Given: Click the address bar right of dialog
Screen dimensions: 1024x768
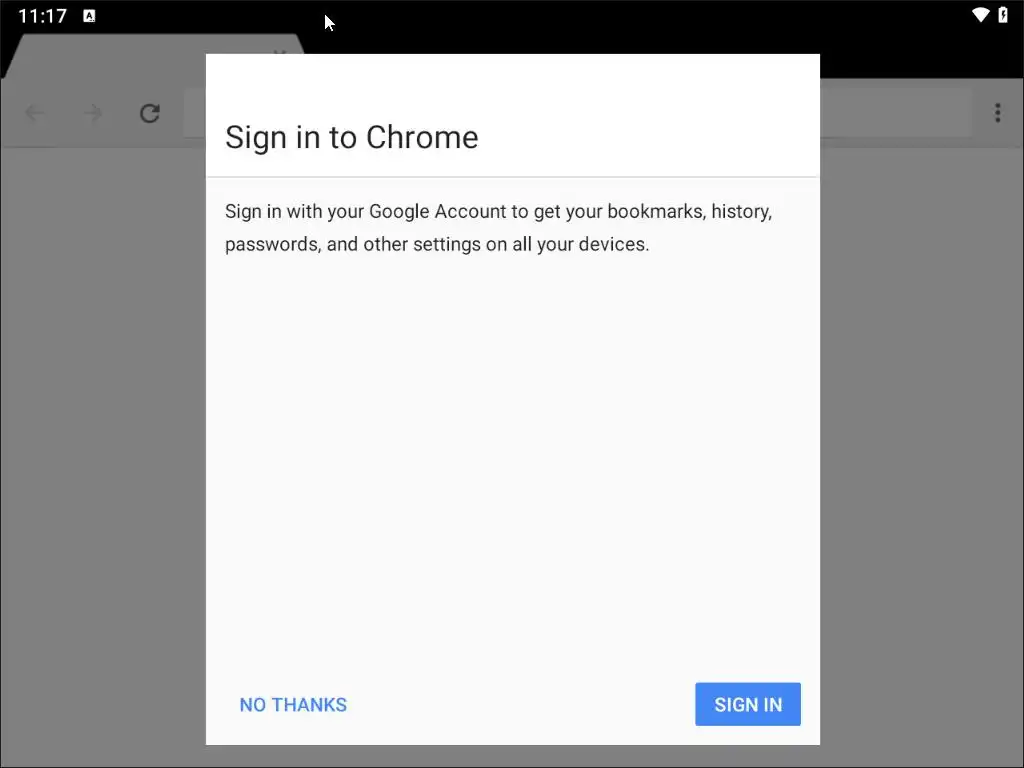Looking at the screenshot, I should [896, 113].
